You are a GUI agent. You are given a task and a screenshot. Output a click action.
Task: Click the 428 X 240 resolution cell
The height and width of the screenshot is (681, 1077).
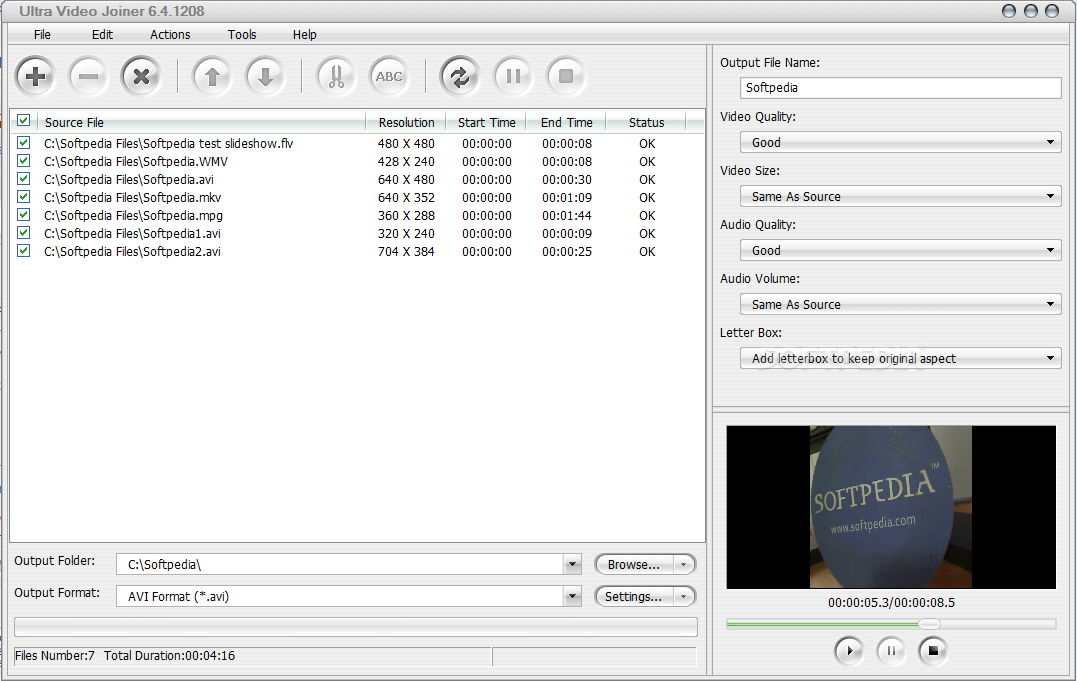tap(406, 161)
